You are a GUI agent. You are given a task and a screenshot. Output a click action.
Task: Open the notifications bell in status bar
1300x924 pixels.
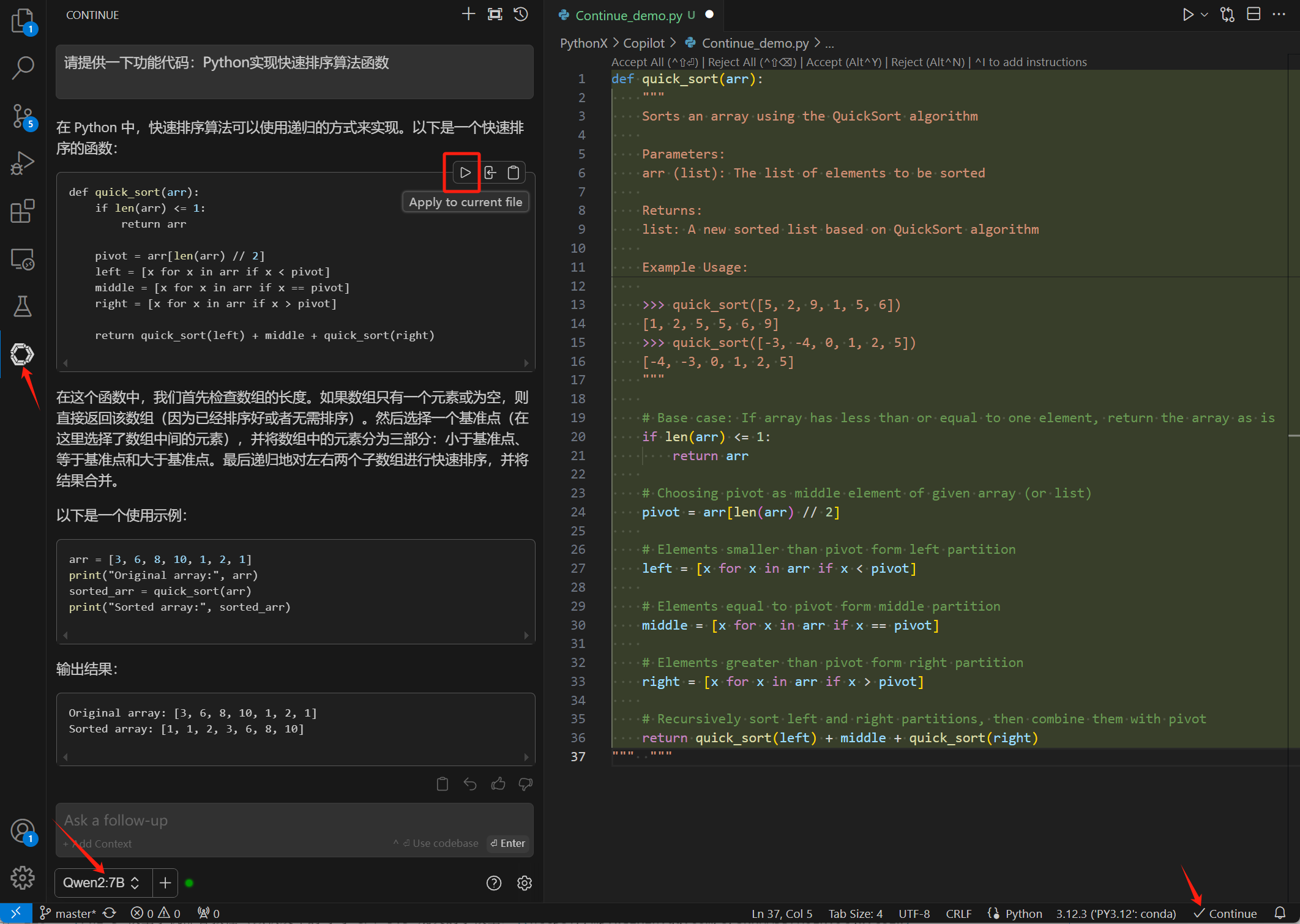(1280, 913)
